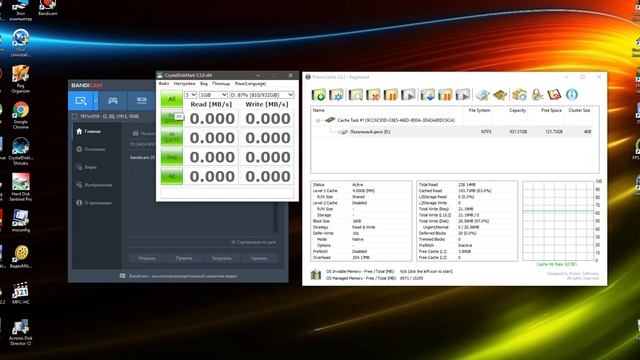Open CrystalDiskMark Файл menu
Viewport: 640px width, 360px height.
164,84
